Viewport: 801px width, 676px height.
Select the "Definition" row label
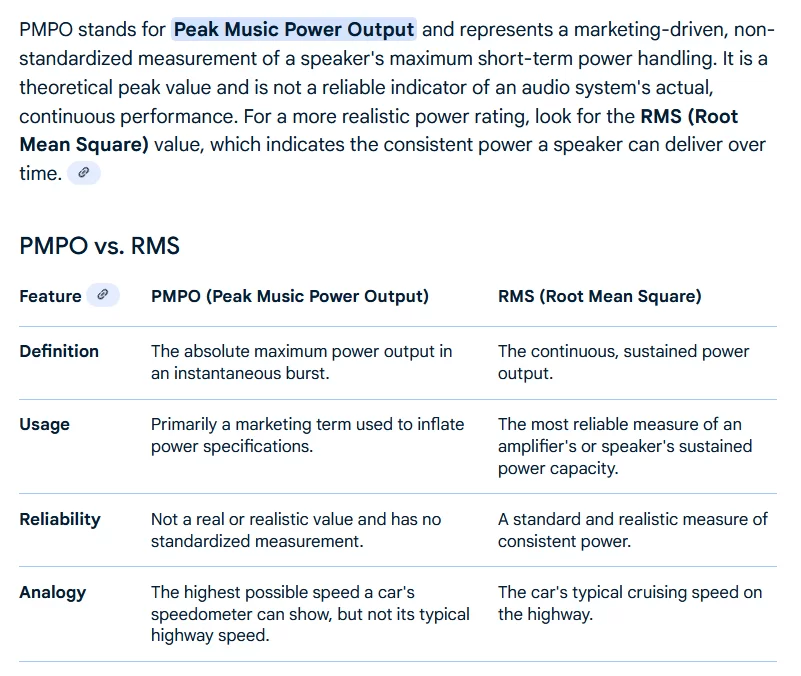59,351
